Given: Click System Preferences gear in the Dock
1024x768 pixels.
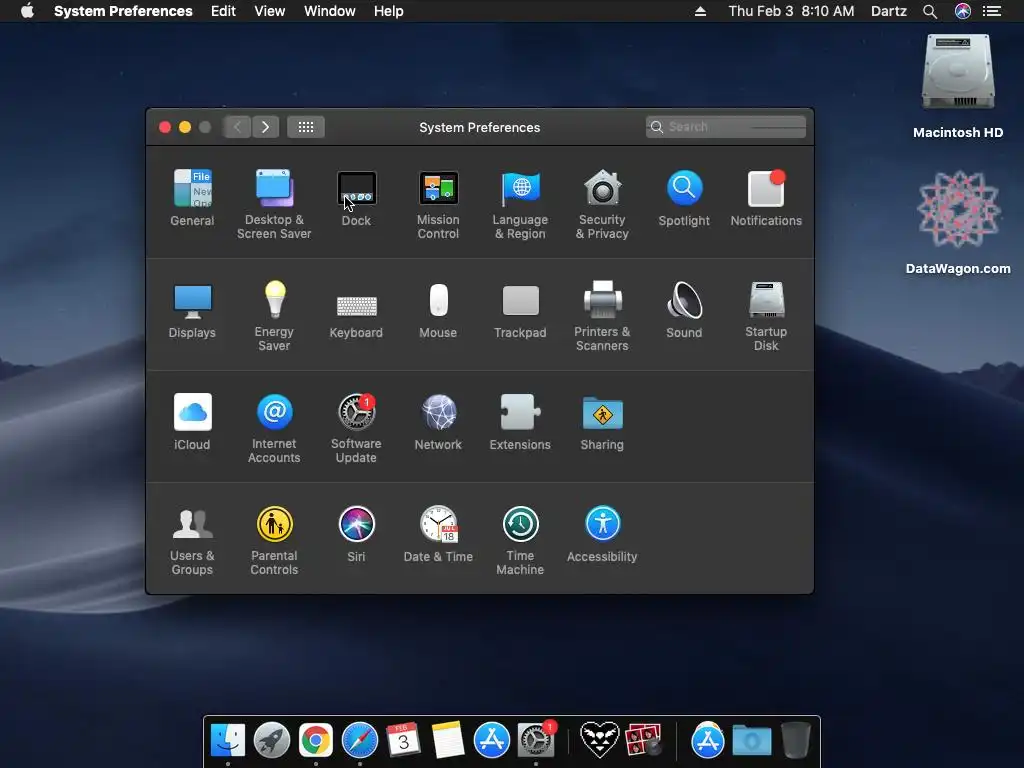Looking at the screenshot, I should (536, 740).
